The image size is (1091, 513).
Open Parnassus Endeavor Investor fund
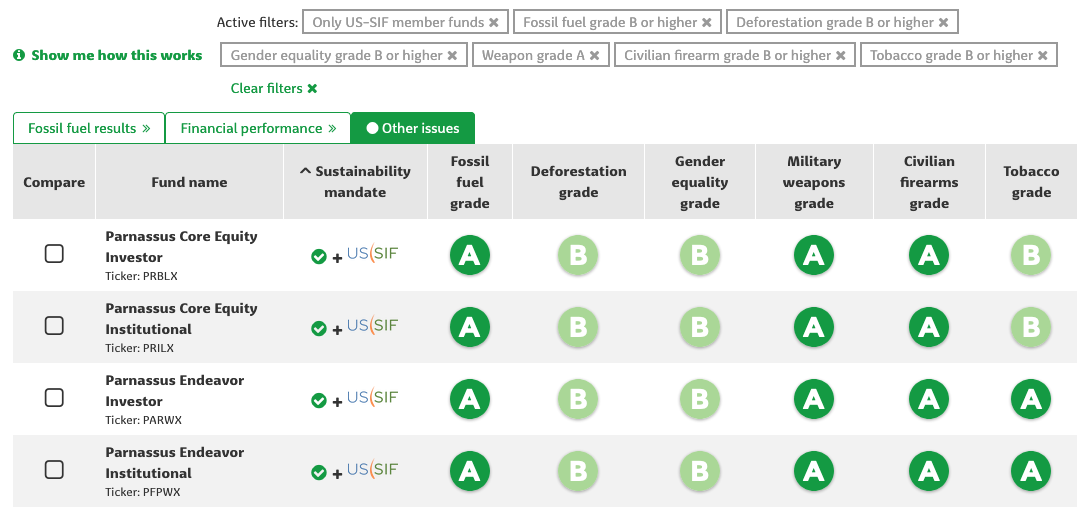[175, 390]
